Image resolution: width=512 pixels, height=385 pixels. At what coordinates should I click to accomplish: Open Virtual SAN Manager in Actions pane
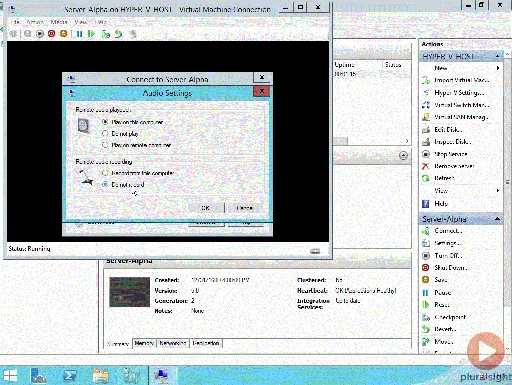[461, 117]
